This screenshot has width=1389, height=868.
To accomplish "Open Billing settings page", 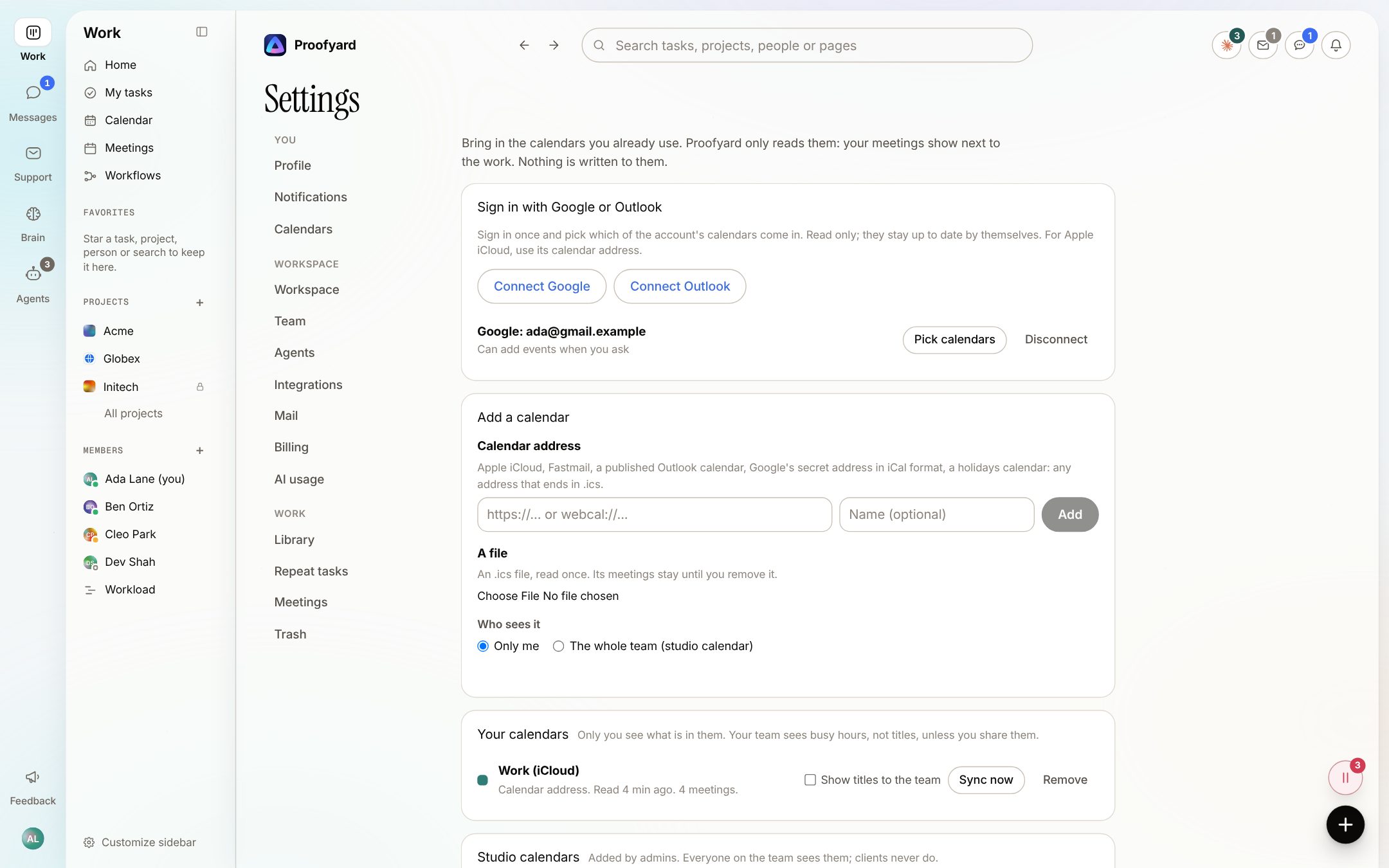I will coord(291,448).
